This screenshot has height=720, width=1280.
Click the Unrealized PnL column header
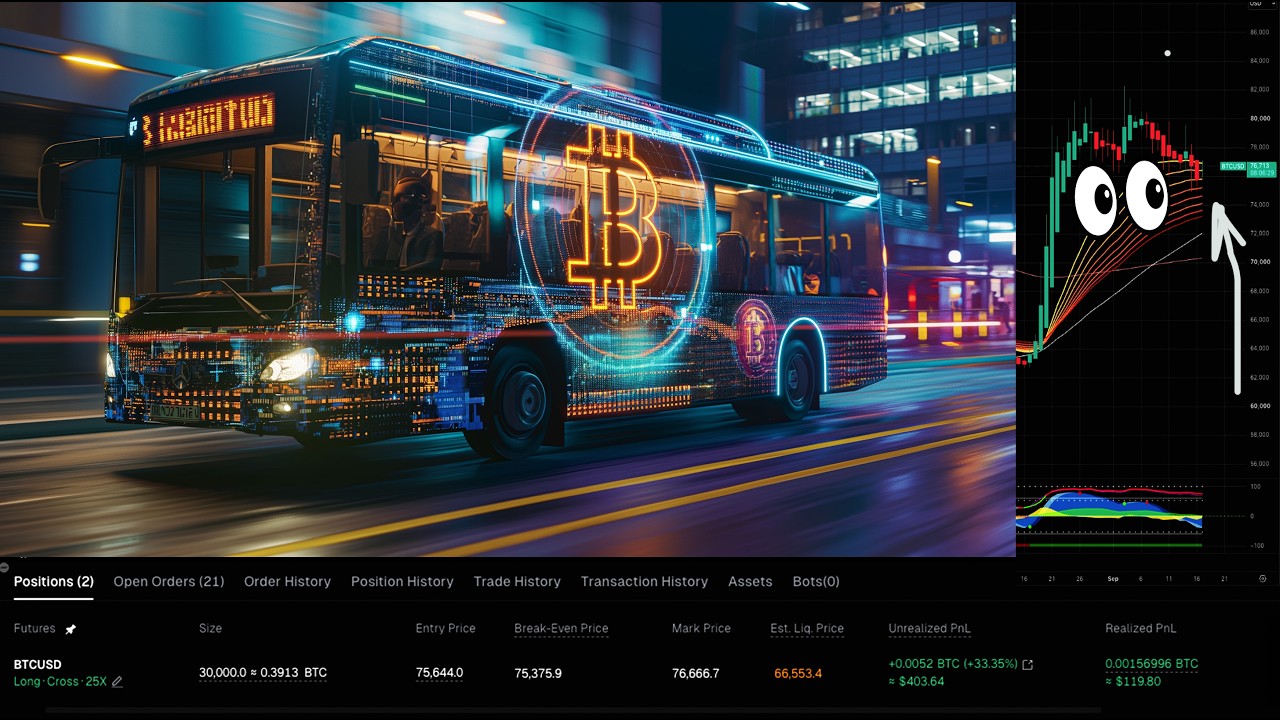click(930, 628)
